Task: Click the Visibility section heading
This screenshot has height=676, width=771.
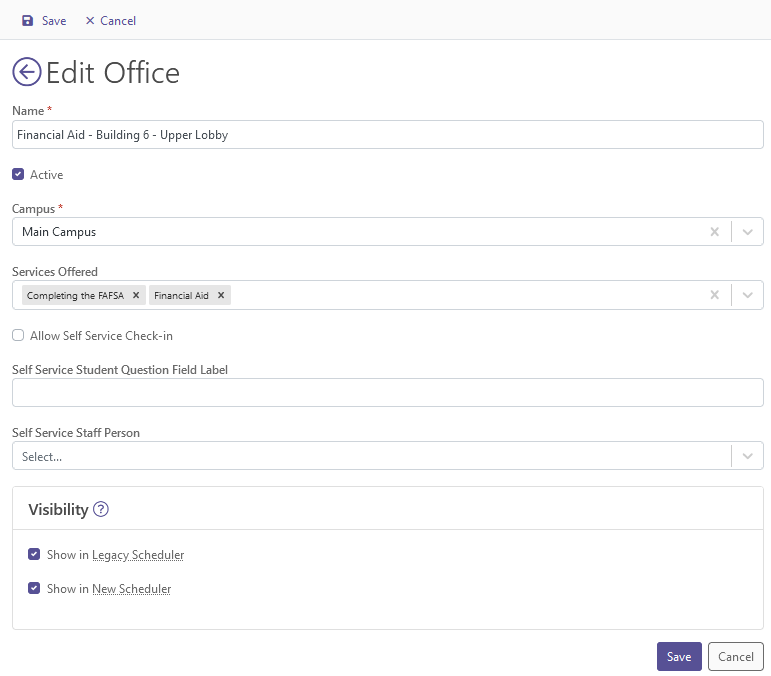Action: [58, 509]
